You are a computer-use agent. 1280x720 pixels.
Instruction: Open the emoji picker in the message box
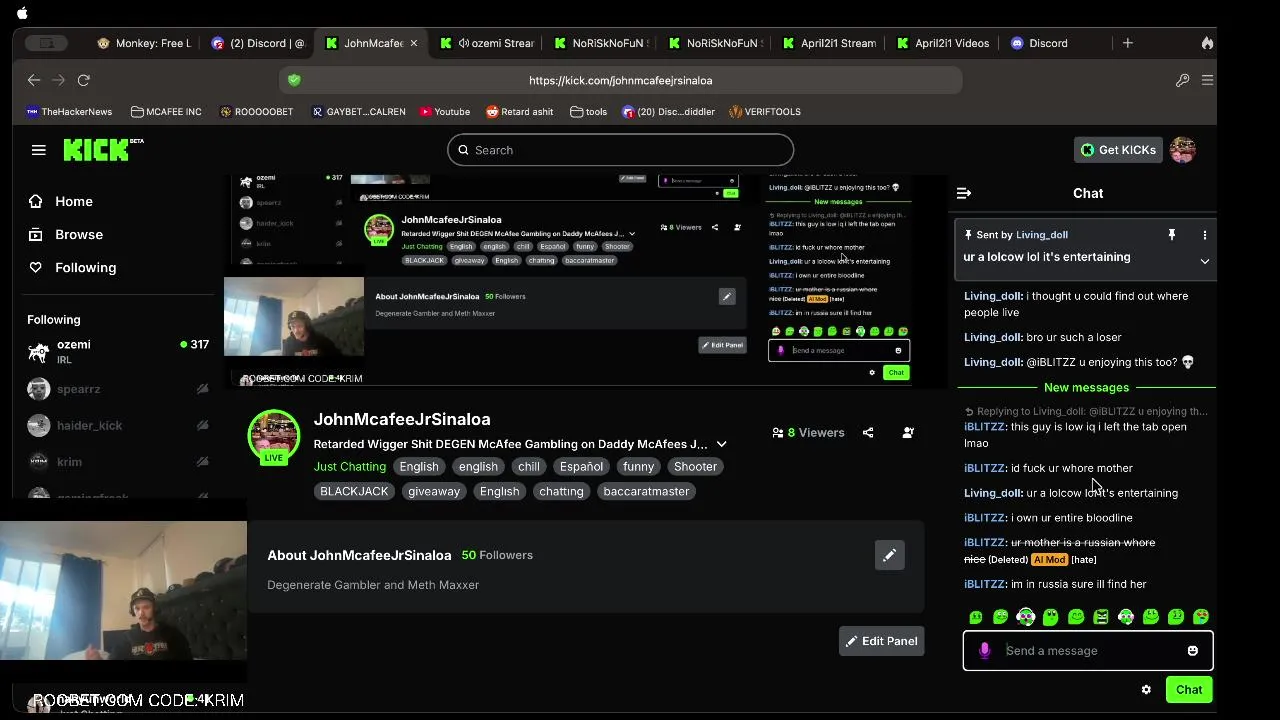pos(1192,651)
